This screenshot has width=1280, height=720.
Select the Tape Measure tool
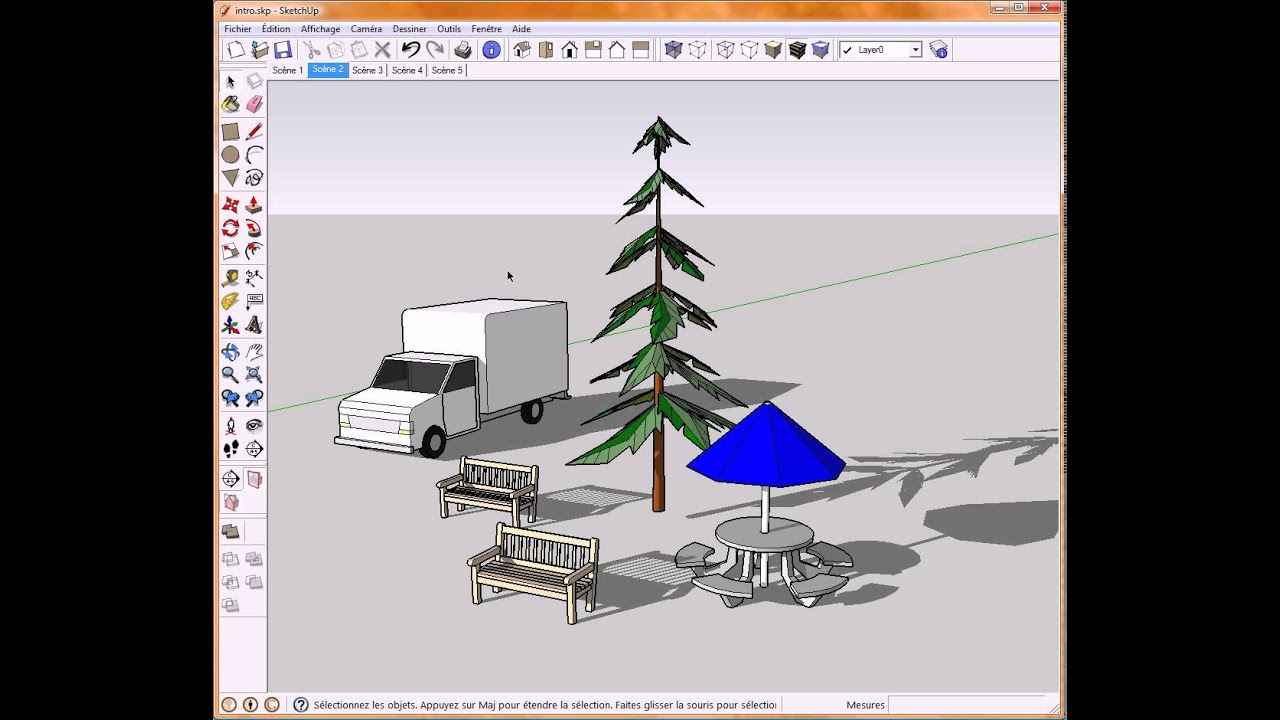230,277
